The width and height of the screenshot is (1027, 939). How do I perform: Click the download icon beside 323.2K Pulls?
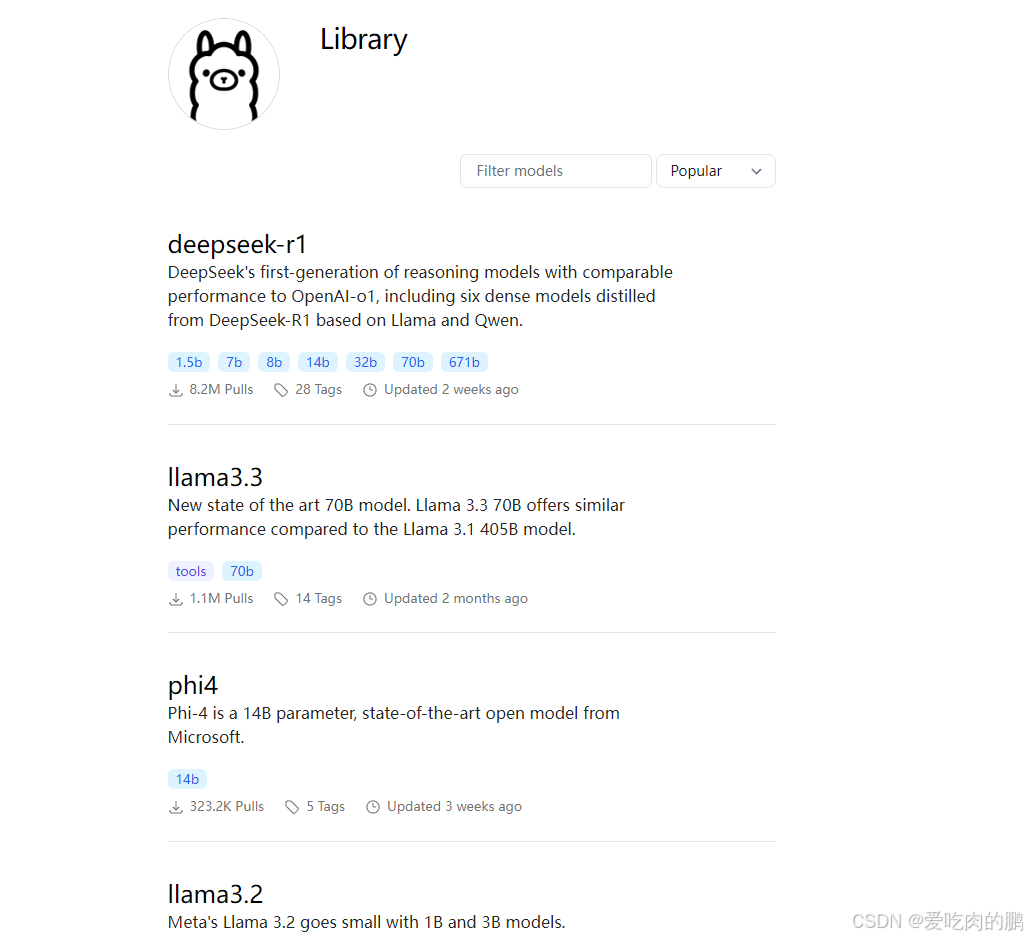[x=176, y=807]
